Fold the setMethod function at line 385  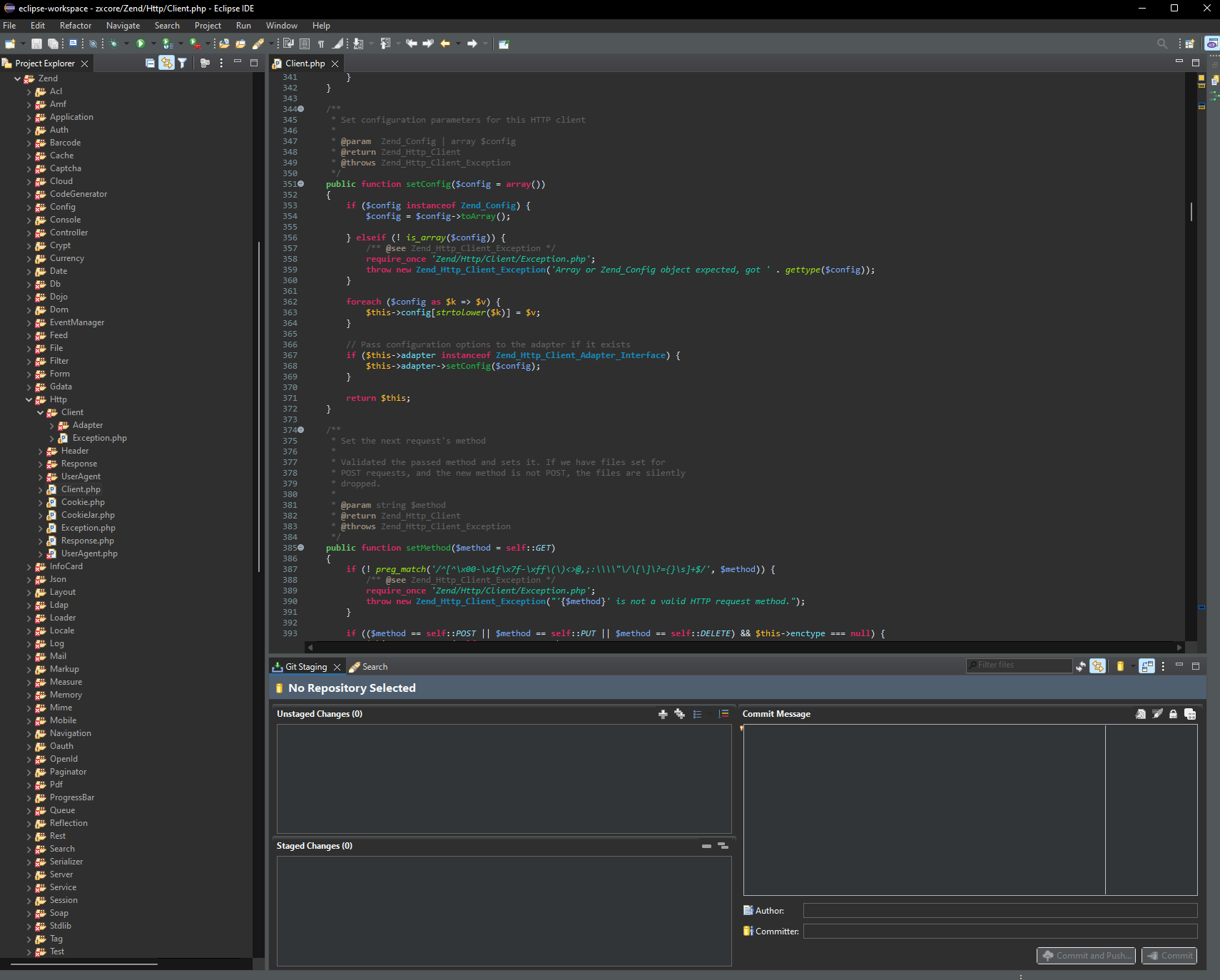point(301,548)
